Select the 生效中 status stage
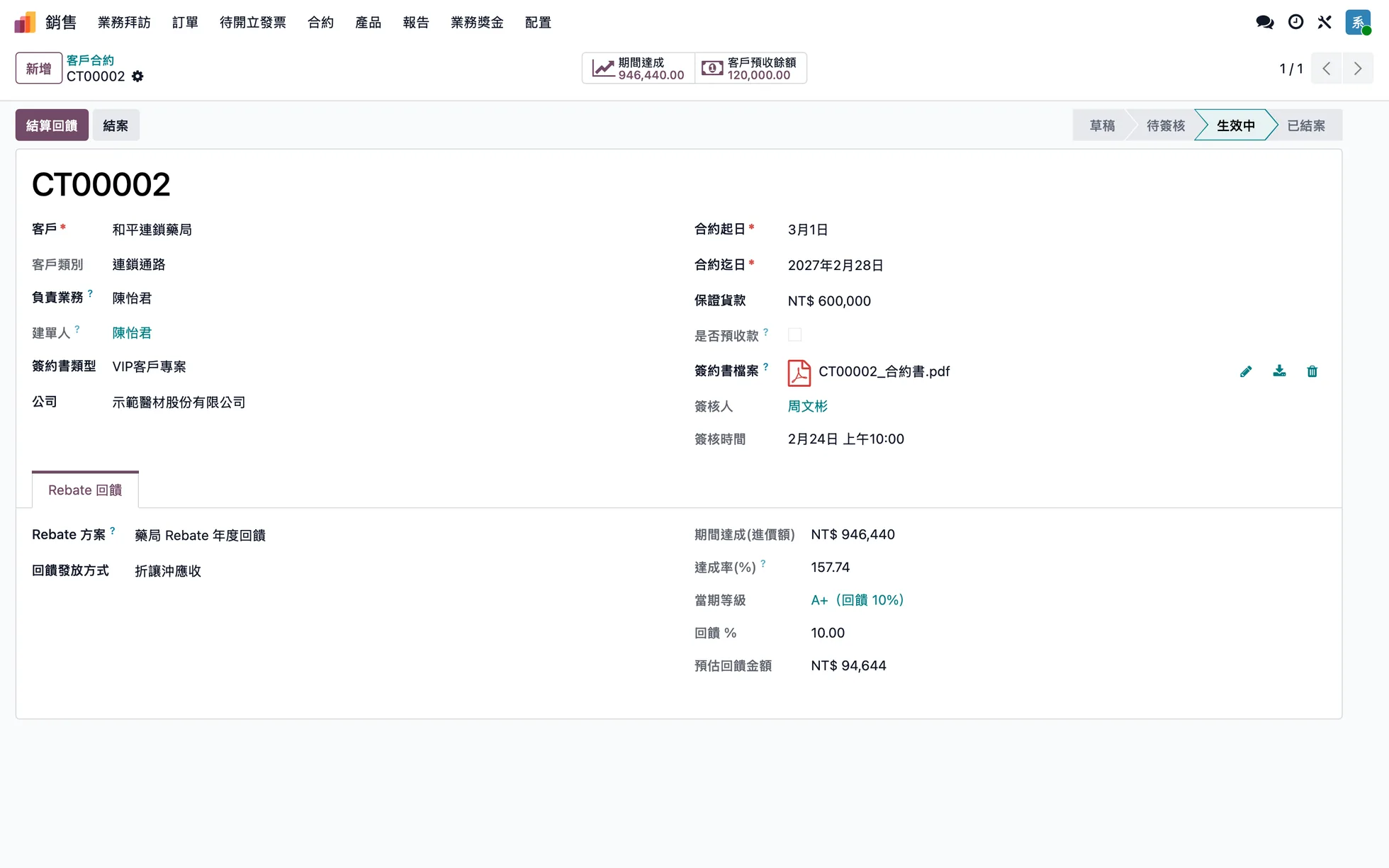 1236,125
